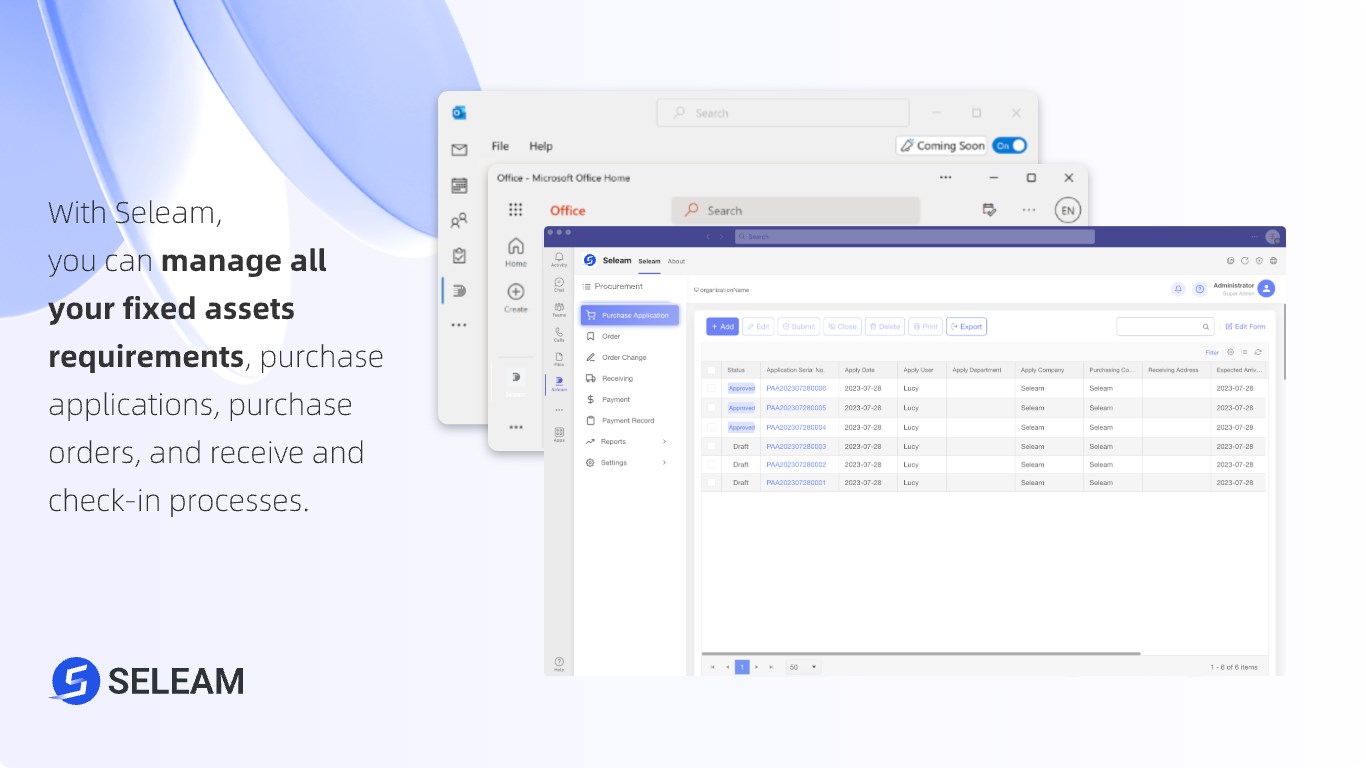Open the Calendar icon in Outlook window
The image size is (1366, 768).
[x=459, y=185]
